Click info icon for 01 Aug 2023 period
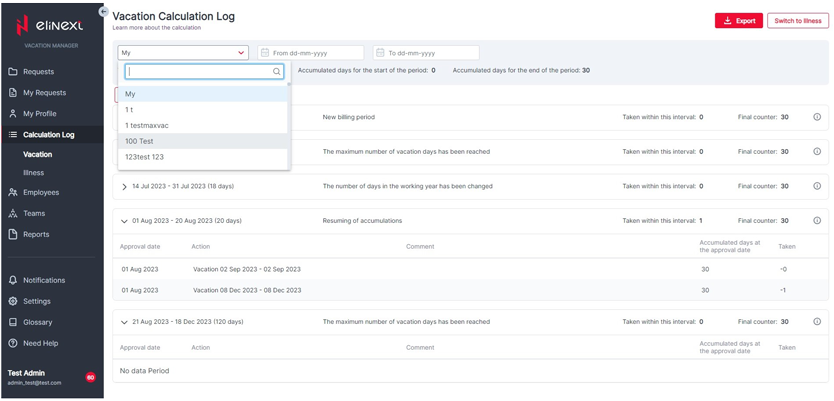The height and width of the screenshot is (401, 834). [x=817, y=221]
